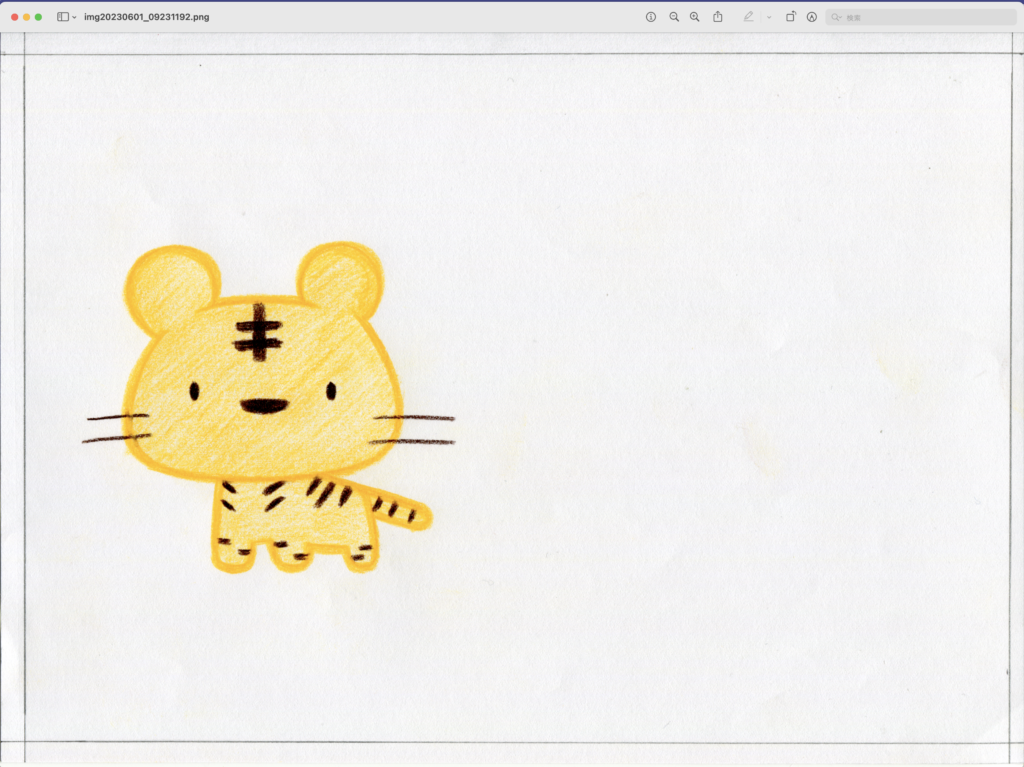The width and height of the screenshot is (1024, 767).
Task: Expand the sidebar view options chevron
Action: [x=74, y=18]
